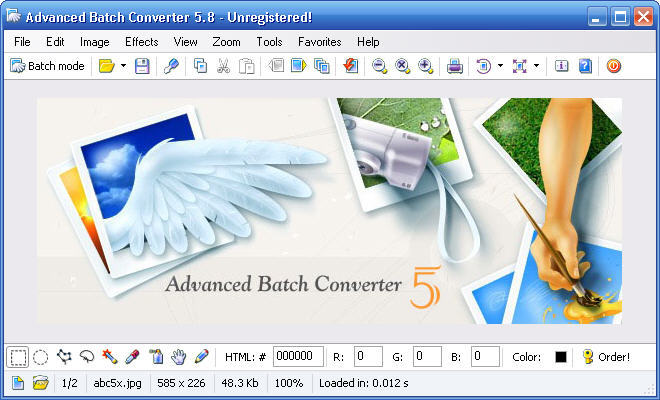Cut selection with the scissors icon
This screenshot has width=660, height=400.
(223, 66)
